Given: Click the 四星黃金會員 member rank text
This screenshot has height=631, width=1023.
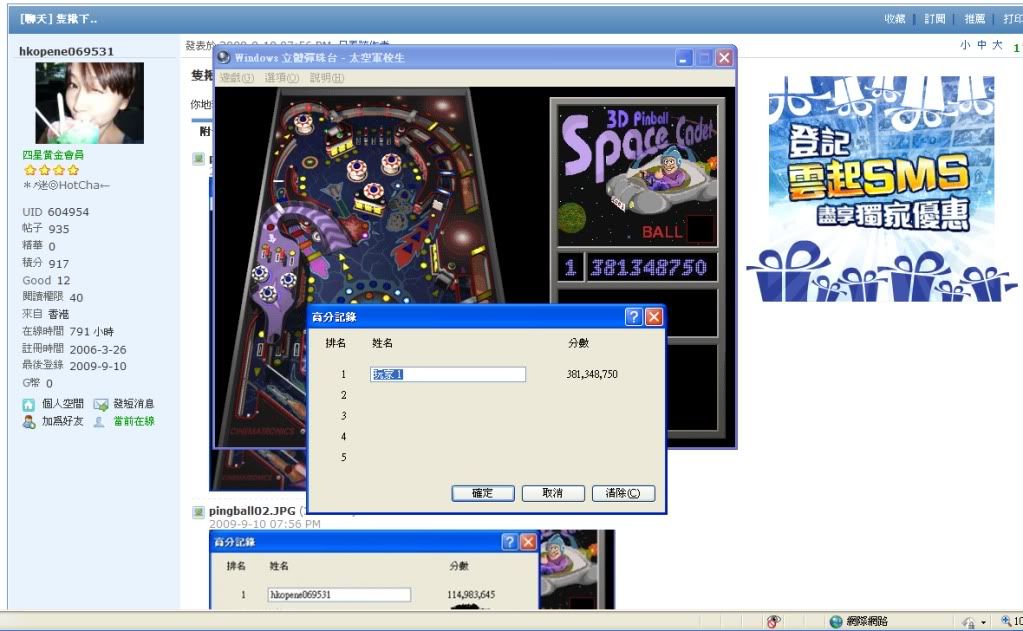Looking at the screenshot, I should [x=53, y=155].
